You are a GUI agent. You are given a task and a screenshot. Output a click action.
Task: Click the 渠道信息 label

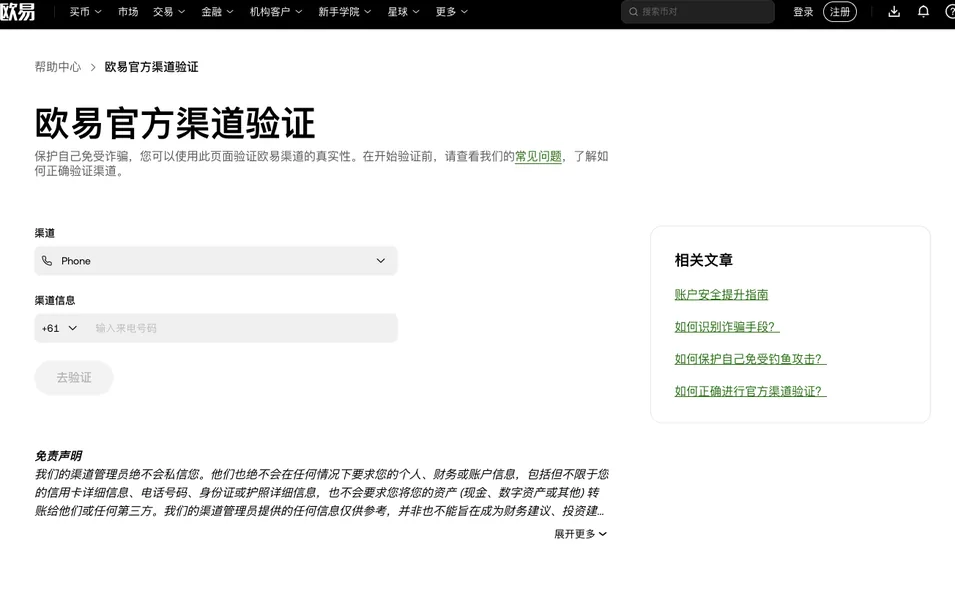point(55,300)
